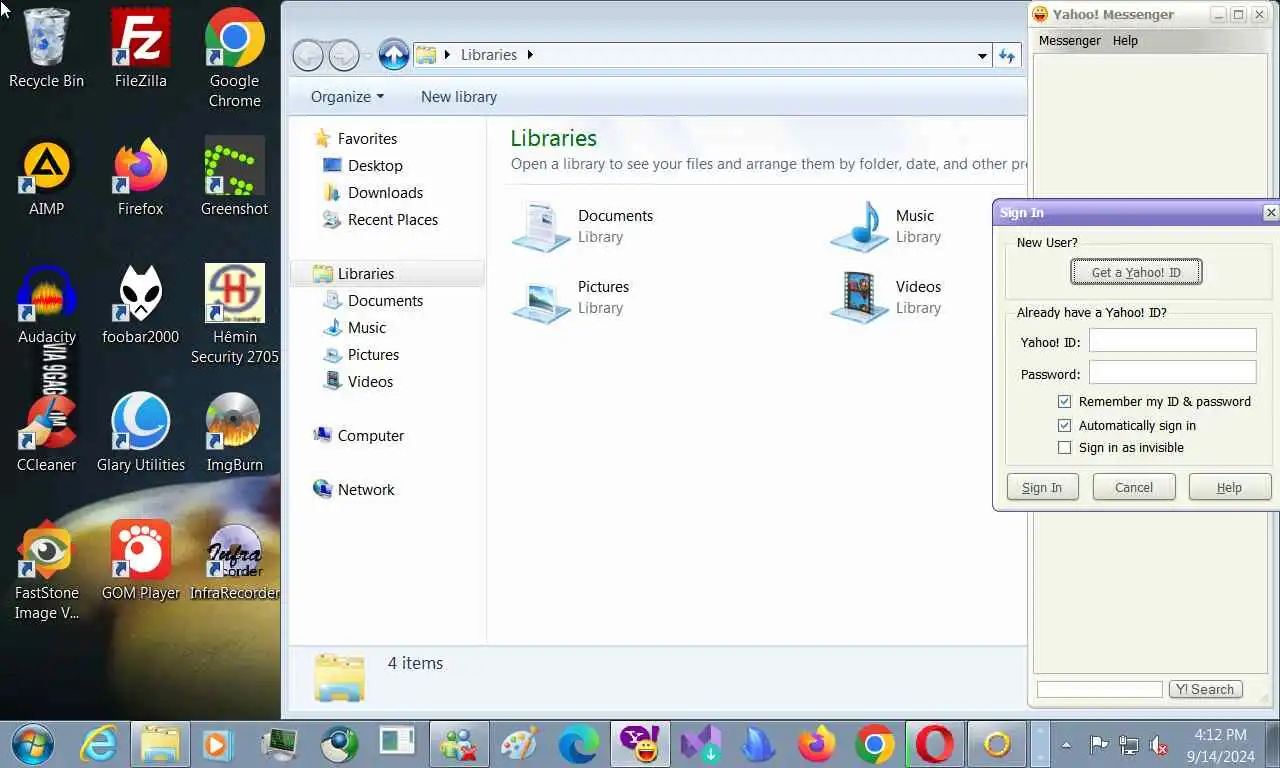Uncheck Automatically sign in
Viewport: 1280px width, 768px height.
pyautogui.click(x=1065, y=425)
